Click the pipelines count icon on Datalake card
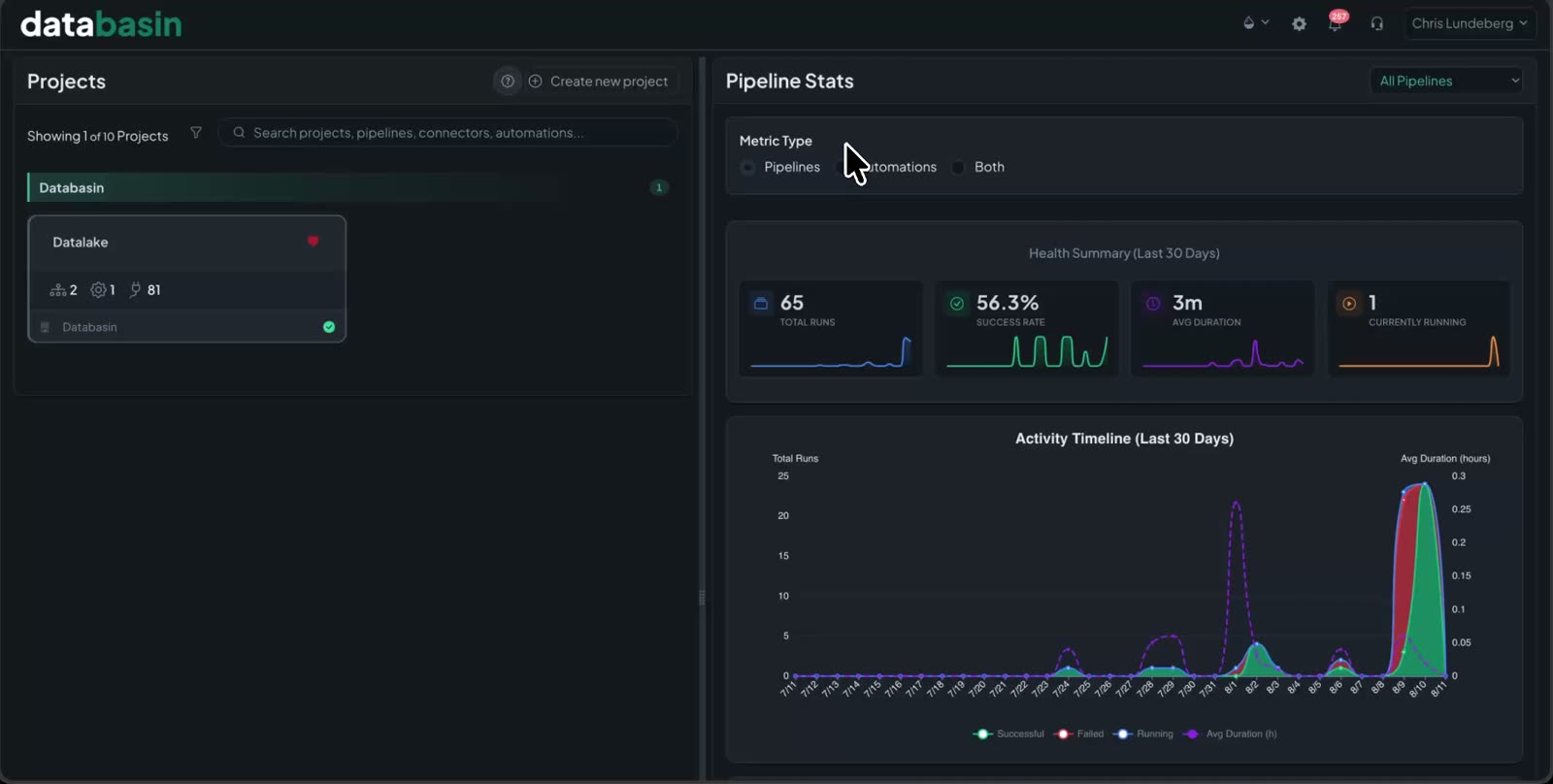 [58, 290]
